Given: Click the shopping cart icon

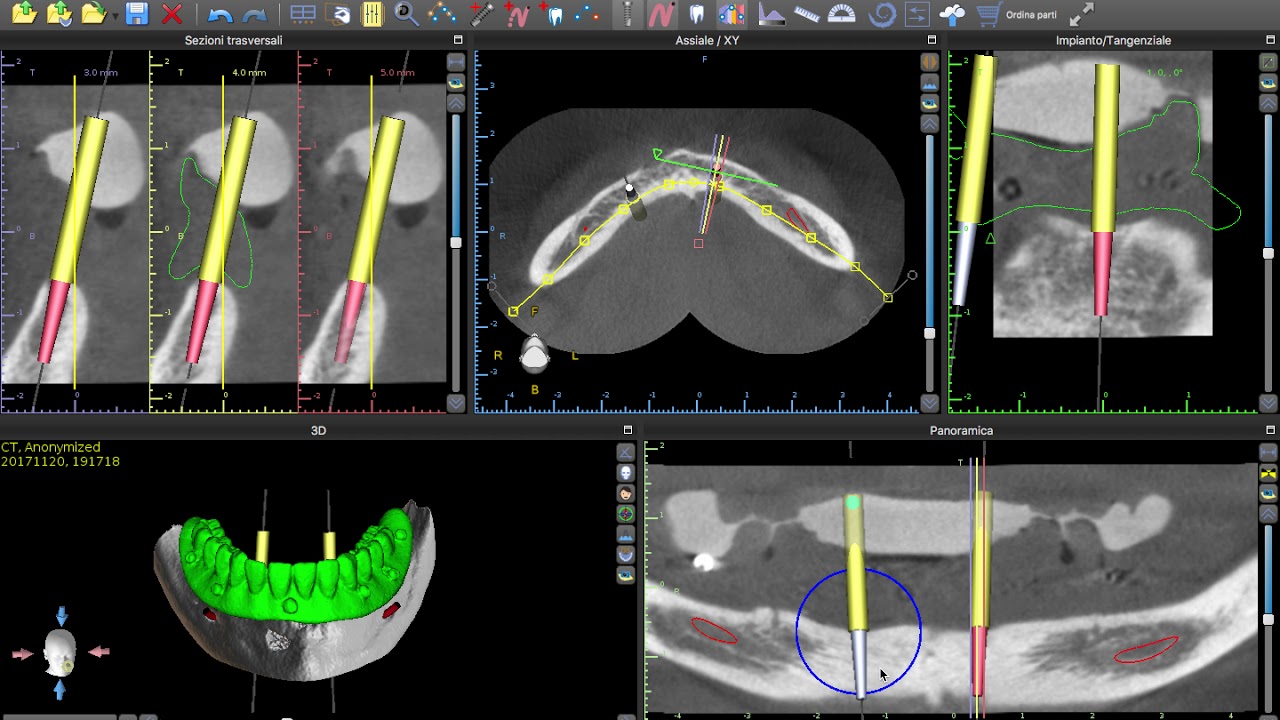Looking at the screenshot, I should (x=989, y=14).
